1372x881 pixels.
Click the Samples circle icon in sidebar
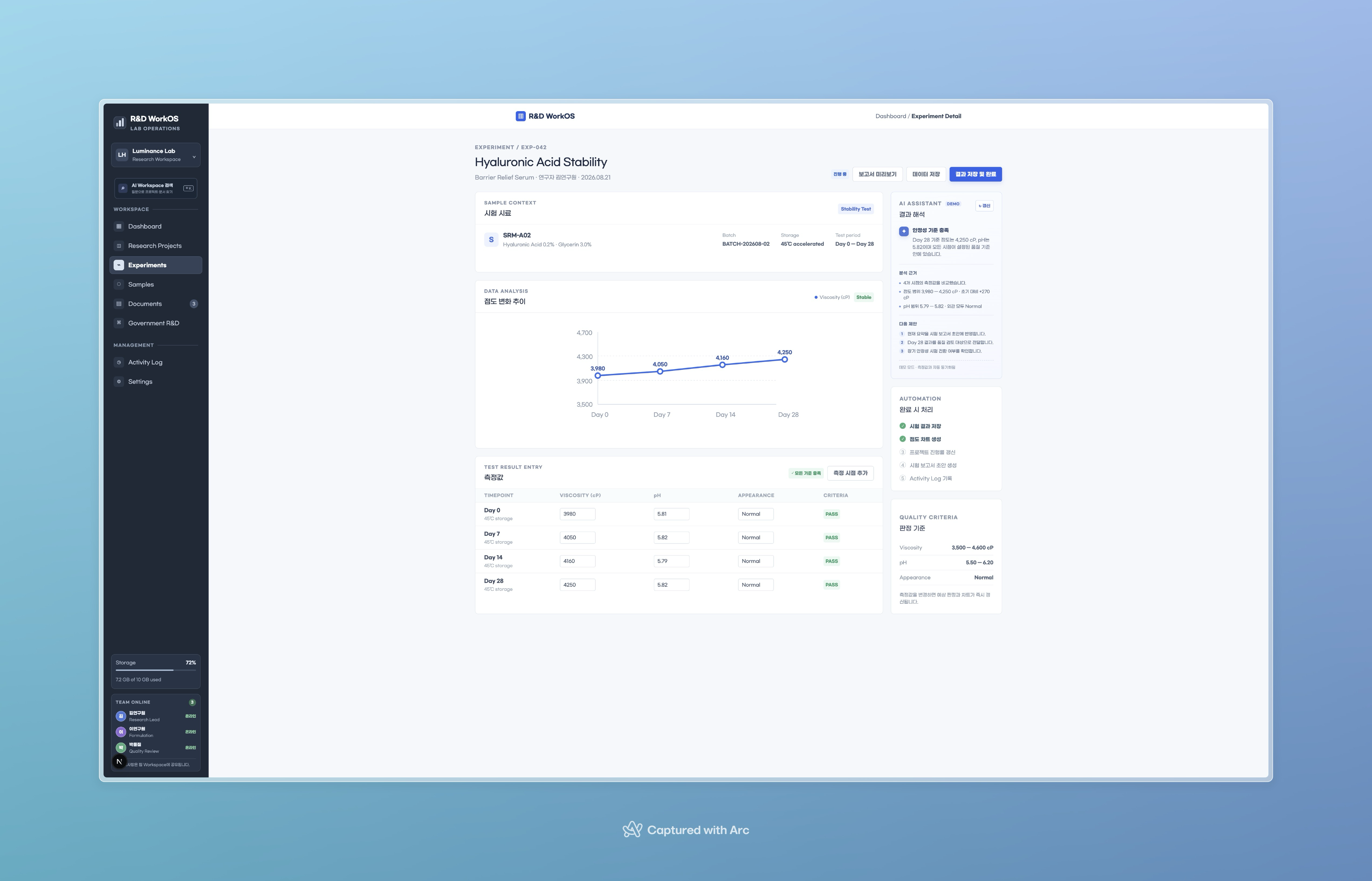(119, 284)
